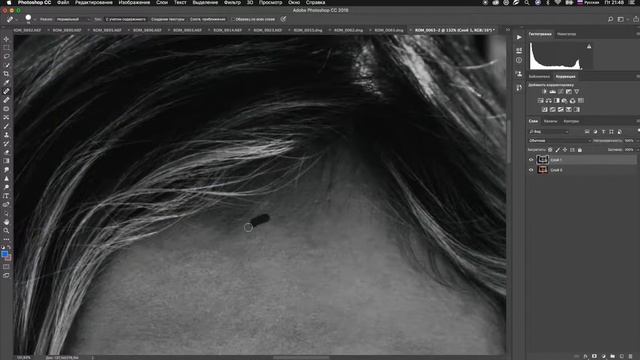The width and height of the screenshot is (640, 360).
Task: Toggle Quick Mask mode in toolbar
Action: [6, 267]
